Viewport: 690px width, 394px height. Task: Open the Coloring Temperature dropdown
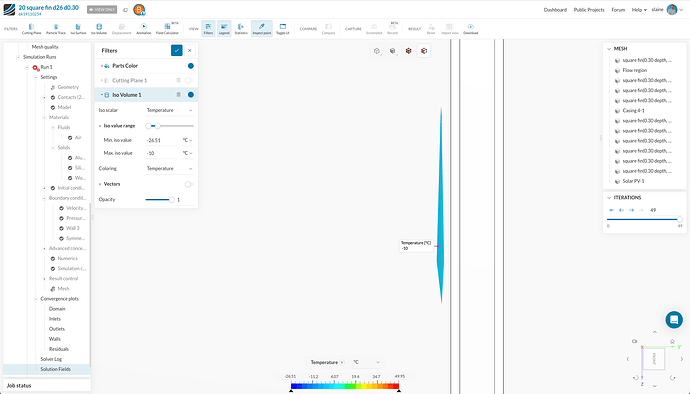click(x=169, y=169)
